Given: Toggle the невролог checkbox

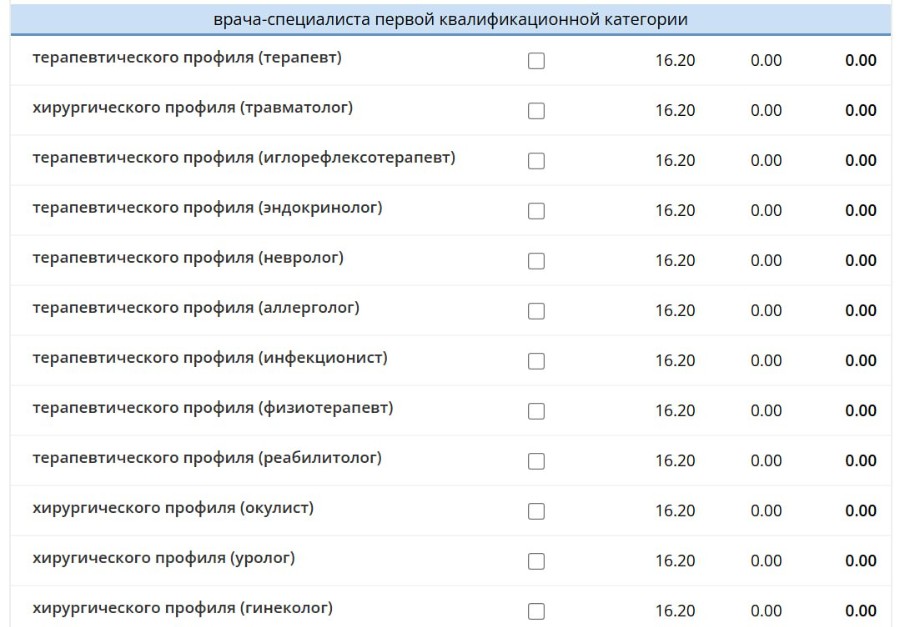Looking at the screenshot, I should pyautogui.click(x=536, y=261).
